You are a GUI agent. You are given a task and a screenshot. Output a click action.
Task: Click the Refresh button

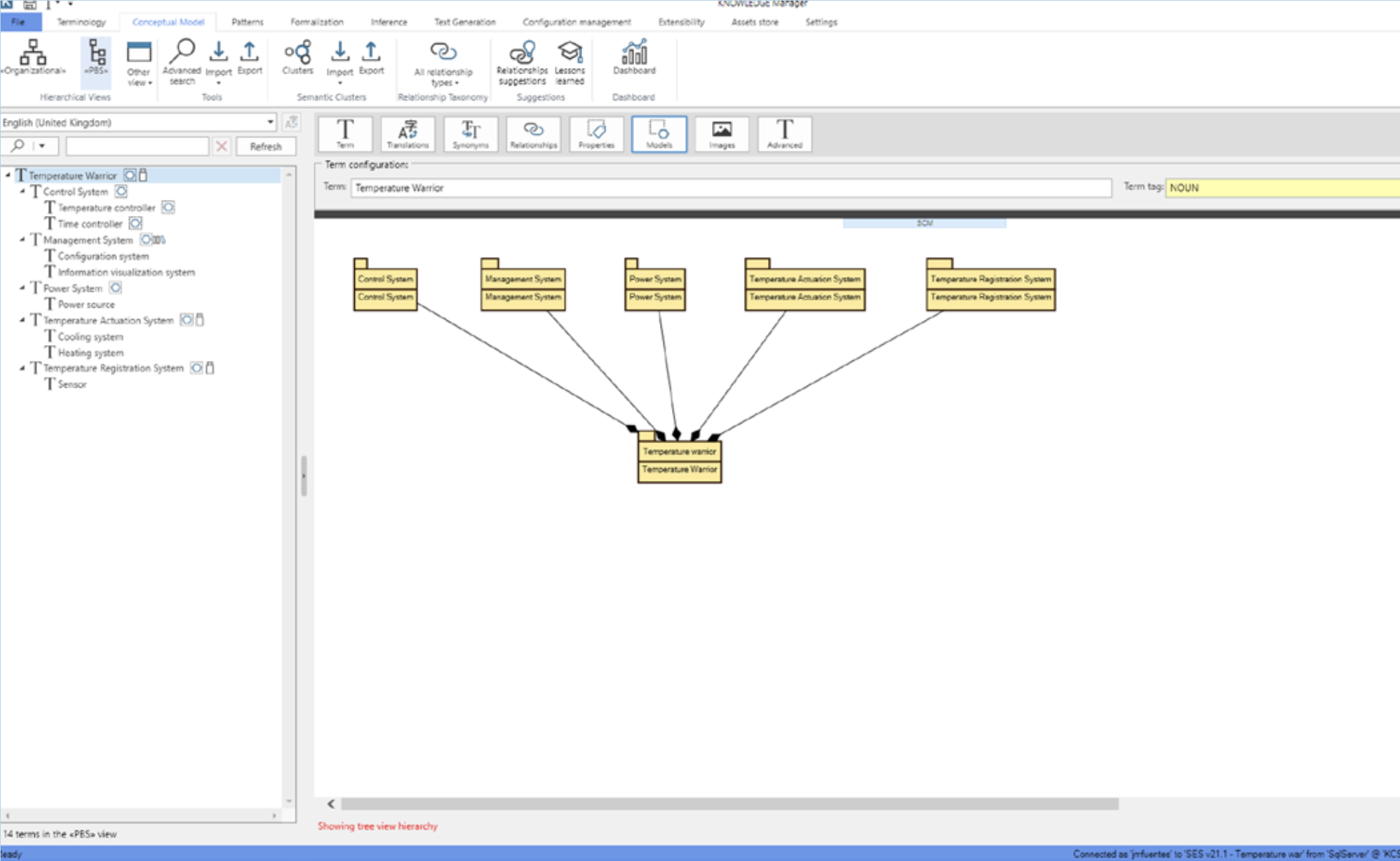[265, 147]
